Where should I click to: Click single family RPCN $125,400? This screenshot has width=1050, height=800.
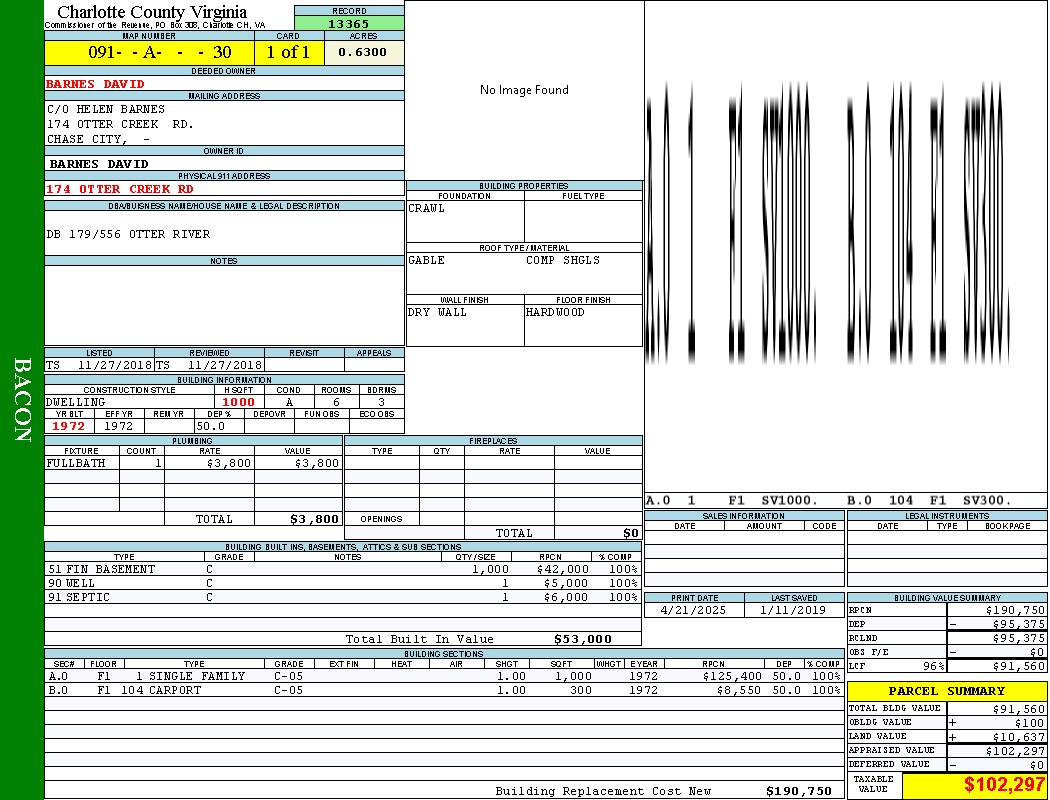(733, 676)
